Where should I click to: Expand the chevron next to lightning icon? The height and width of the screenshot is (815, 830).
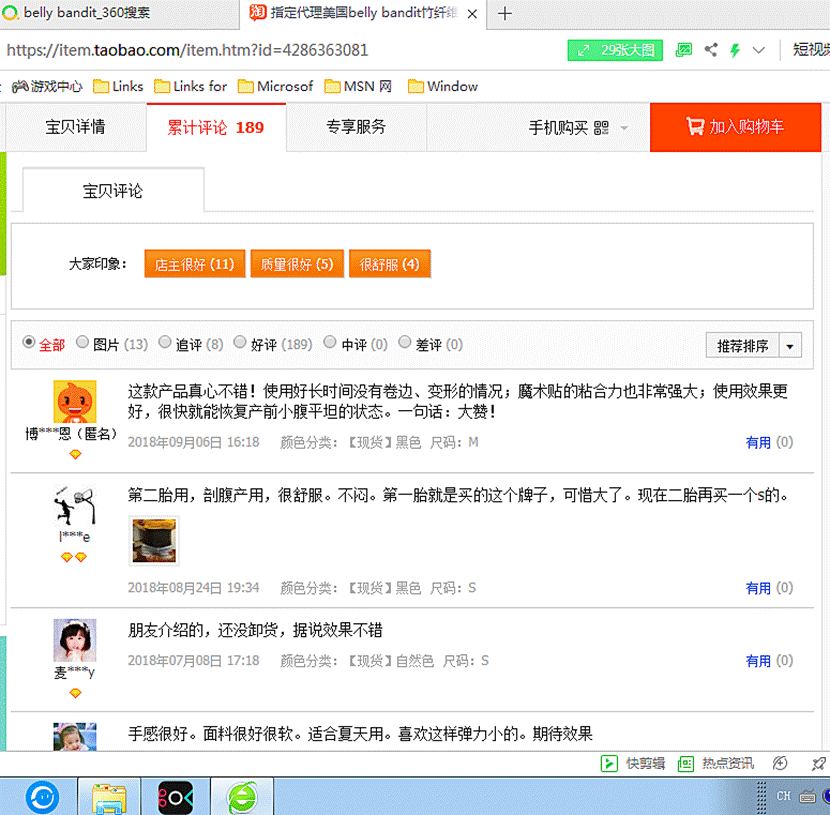[759, 50]
